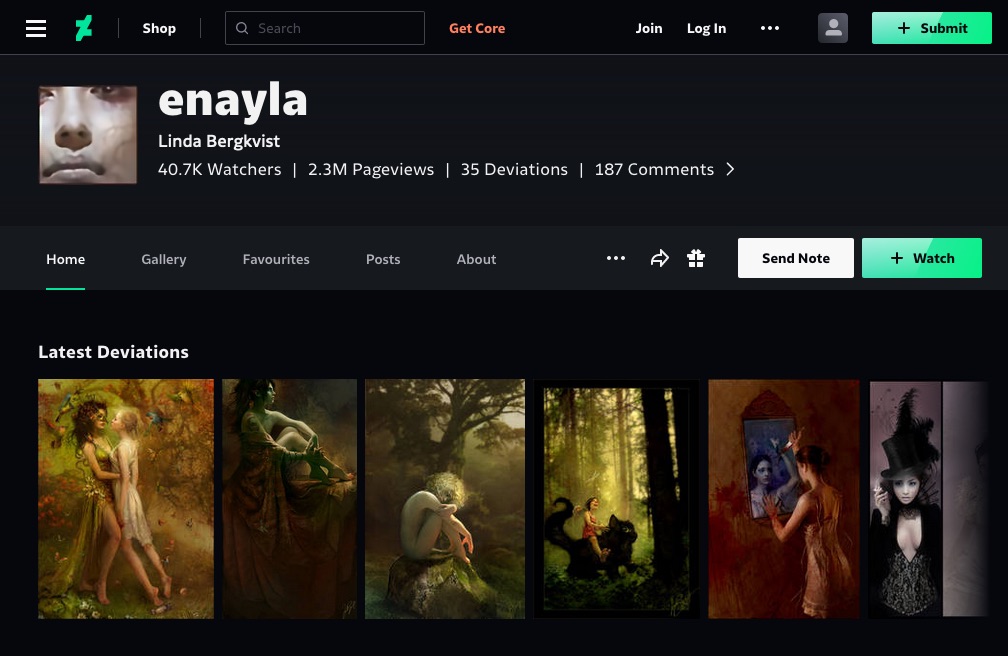Open the crouching figure under tree artwork
1008x656 pixels.
point(445,499)
